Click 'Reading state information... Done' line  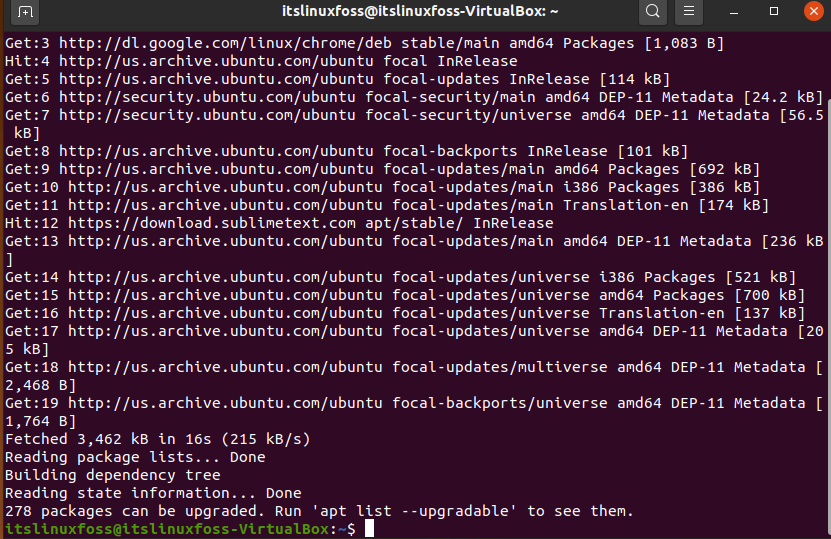(x=153, y=494)
